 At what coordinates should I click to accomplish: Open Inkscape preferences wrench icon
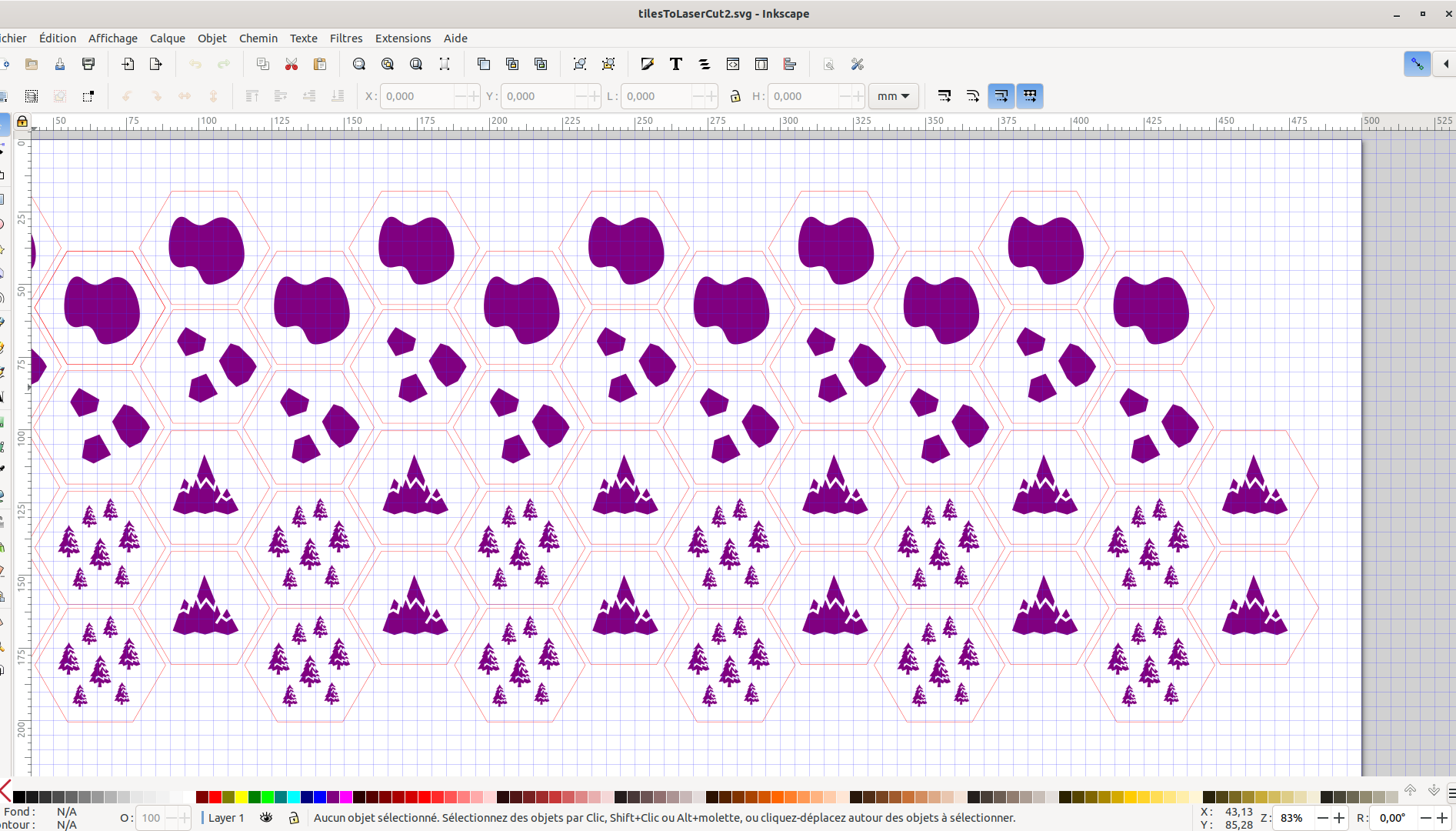click(x=858, y=64)
